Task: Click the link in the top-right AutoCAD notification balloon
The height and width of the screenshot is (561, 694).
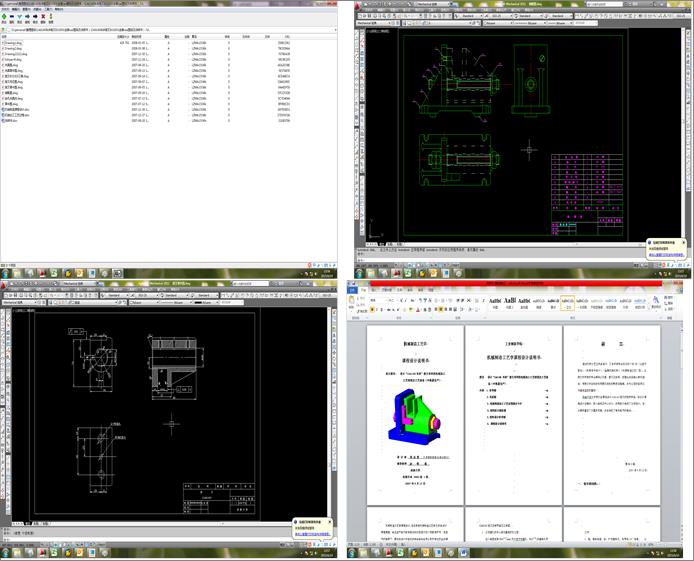Action: pos(665,255)
